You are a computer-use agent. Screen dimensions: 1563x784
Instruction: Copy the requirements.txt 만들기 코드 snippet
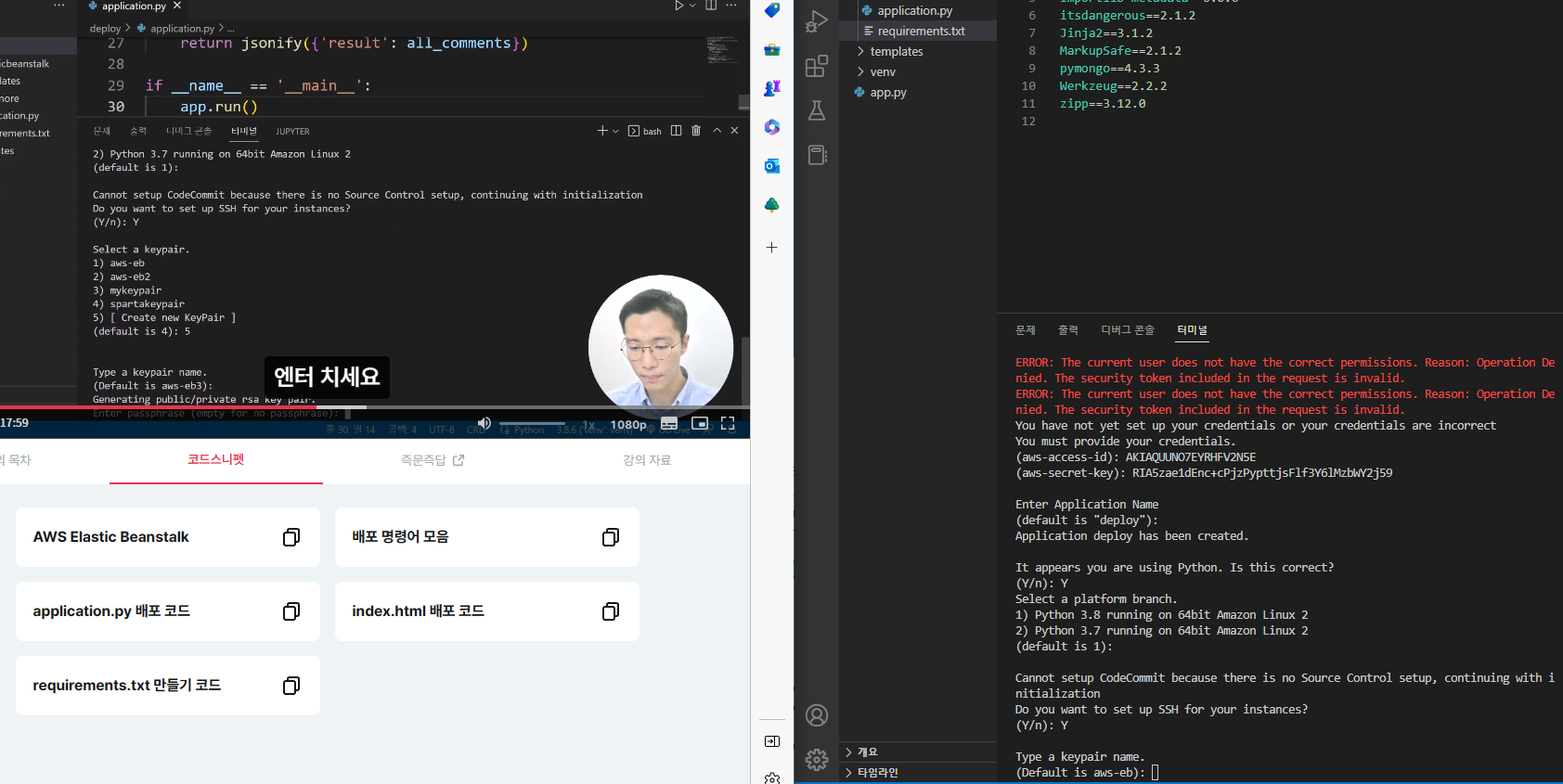[291, 686]
